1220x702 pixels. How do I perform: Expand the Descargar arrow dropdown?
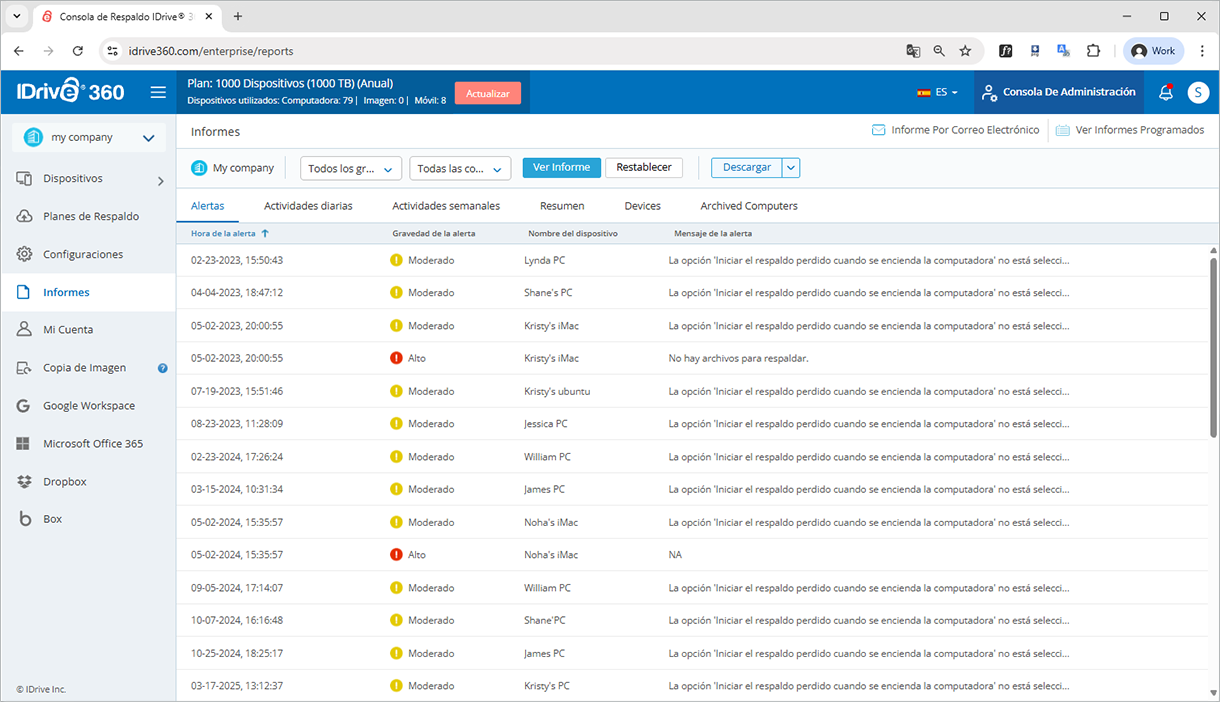click(791, 168)
